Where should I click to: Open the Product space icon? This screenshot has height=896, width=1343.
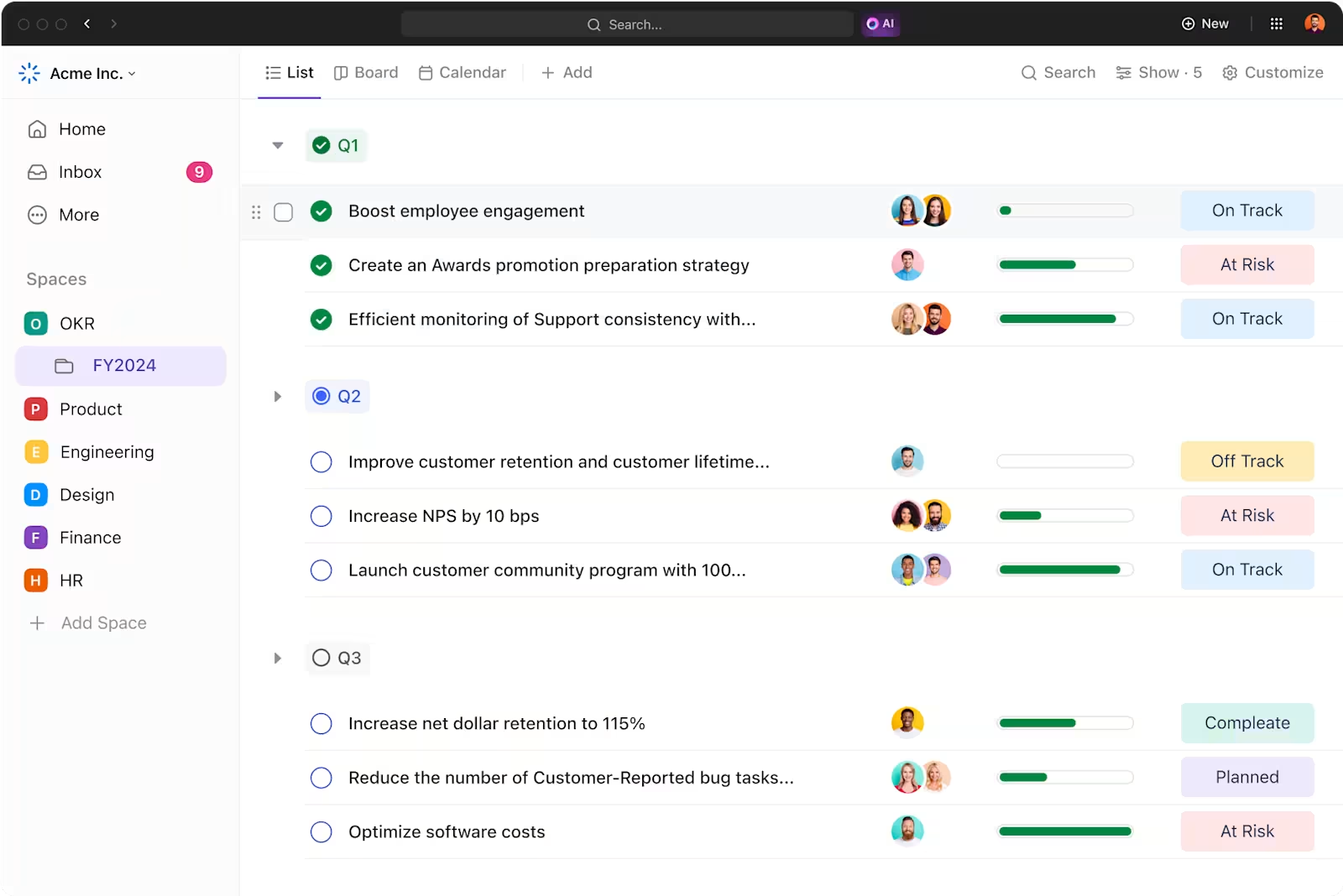click(x=35, y=409)
